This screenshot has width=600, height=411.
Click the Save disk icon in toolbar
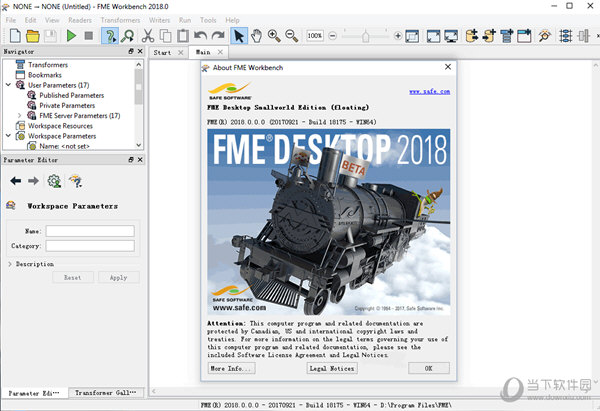50,36
